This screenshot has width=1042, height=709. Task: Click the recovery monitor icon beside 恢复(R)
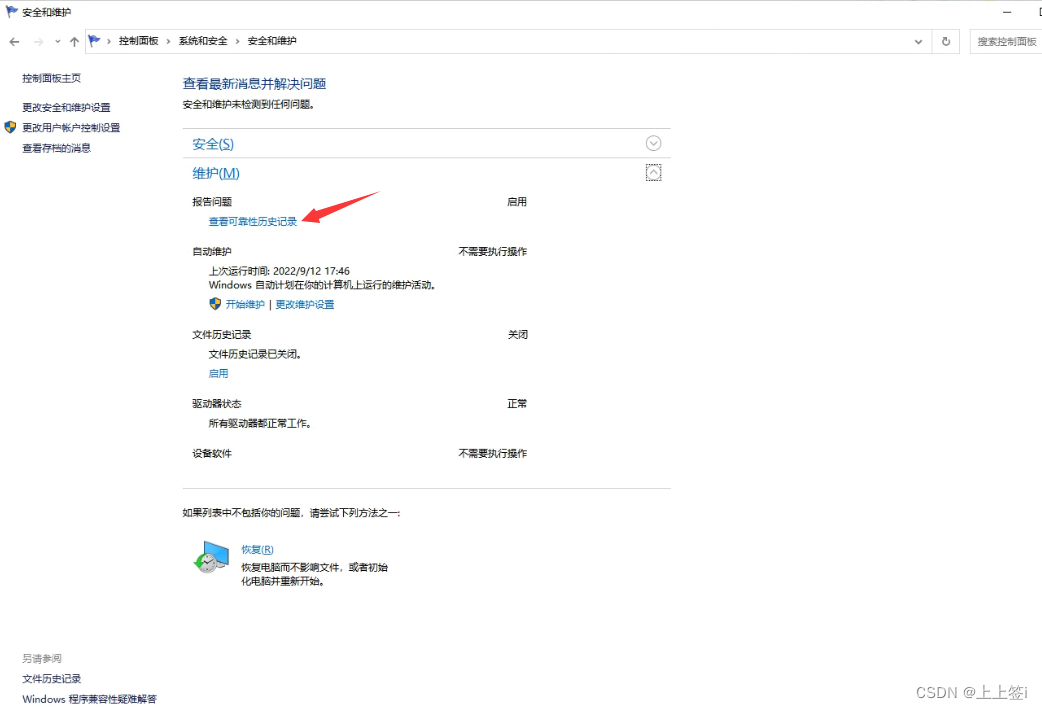click(x=211, y=557)
